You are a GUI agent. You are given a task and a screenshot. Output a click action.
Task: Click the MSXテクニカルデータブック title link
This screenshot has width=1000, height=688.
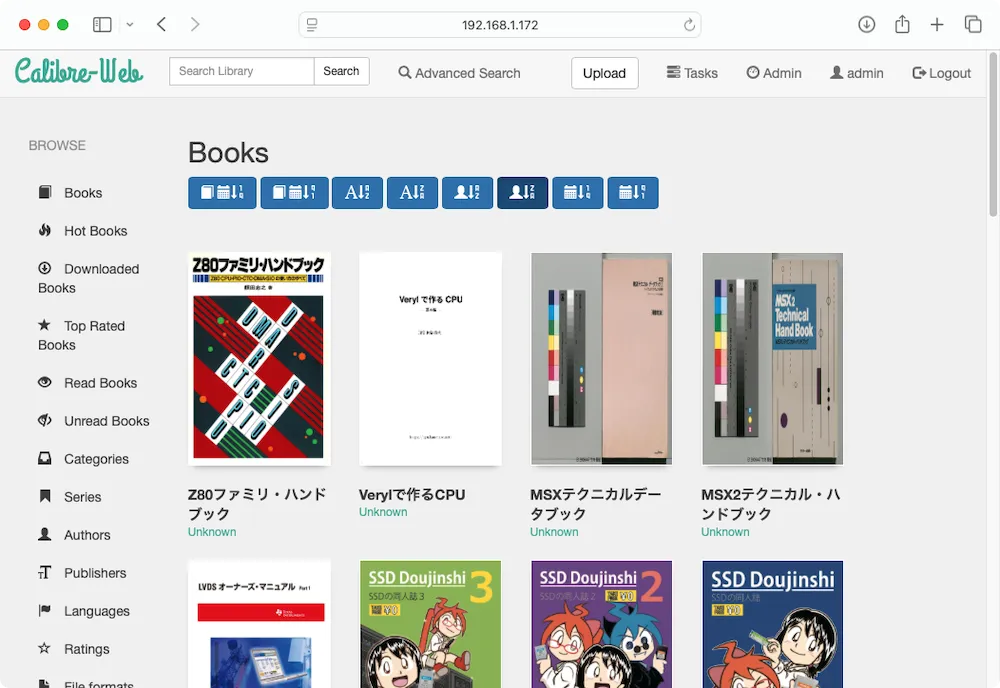tap(596, 504)
